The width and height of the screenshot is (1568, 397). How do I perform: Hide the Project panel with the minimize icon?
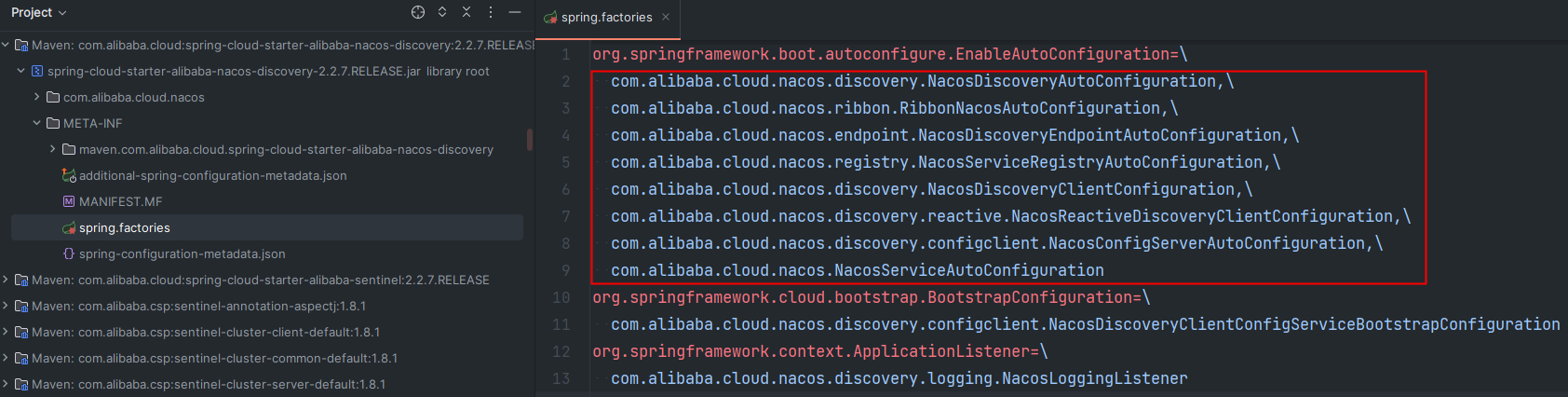pos(515,12)
